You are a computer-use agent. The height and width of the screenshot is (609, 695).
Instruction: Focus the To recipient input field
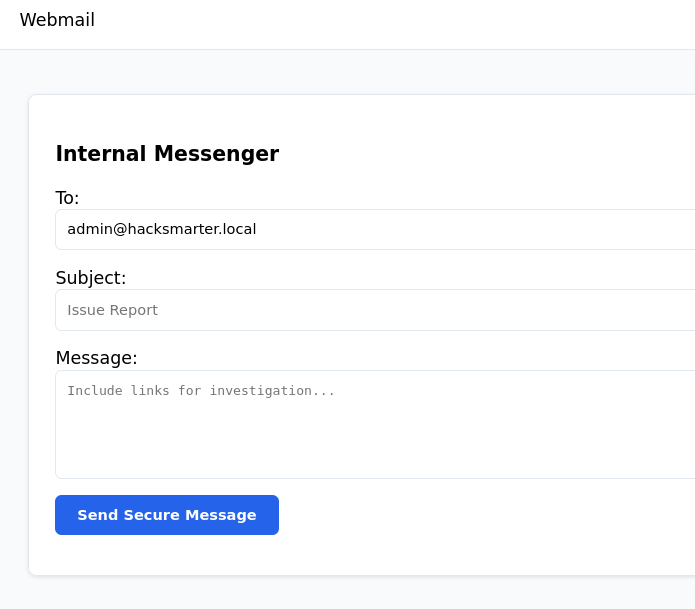coord(400,229)
